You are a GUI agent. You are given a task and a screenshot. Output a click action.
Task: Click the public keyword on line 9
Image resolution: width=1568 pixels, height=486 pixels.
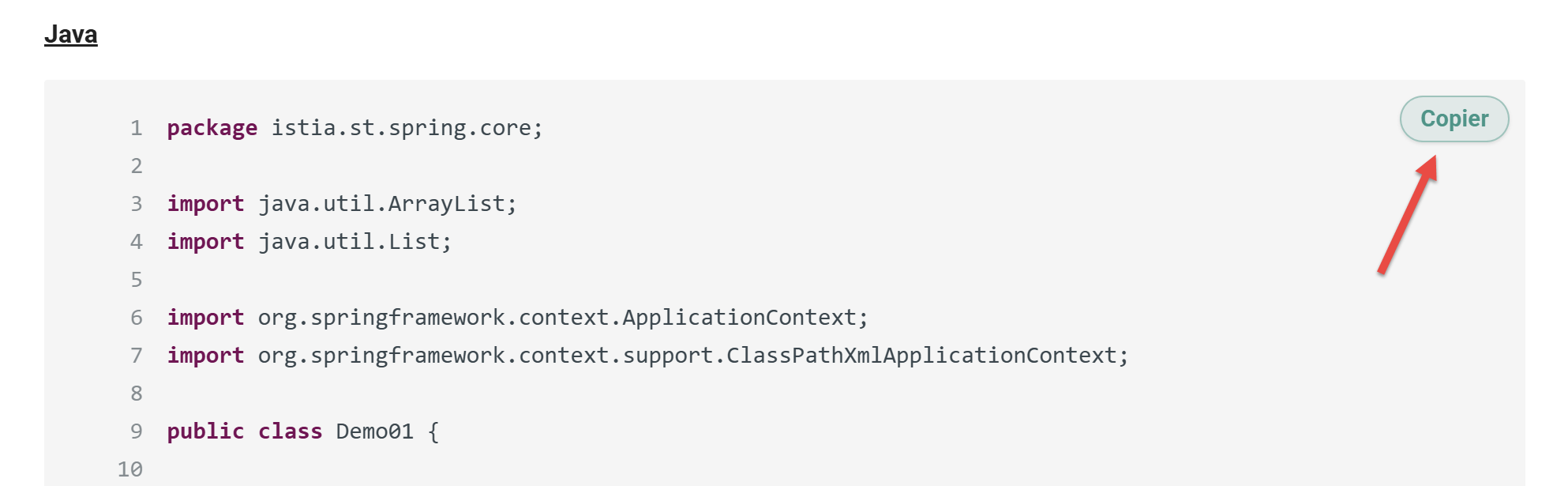coord(205,431)
